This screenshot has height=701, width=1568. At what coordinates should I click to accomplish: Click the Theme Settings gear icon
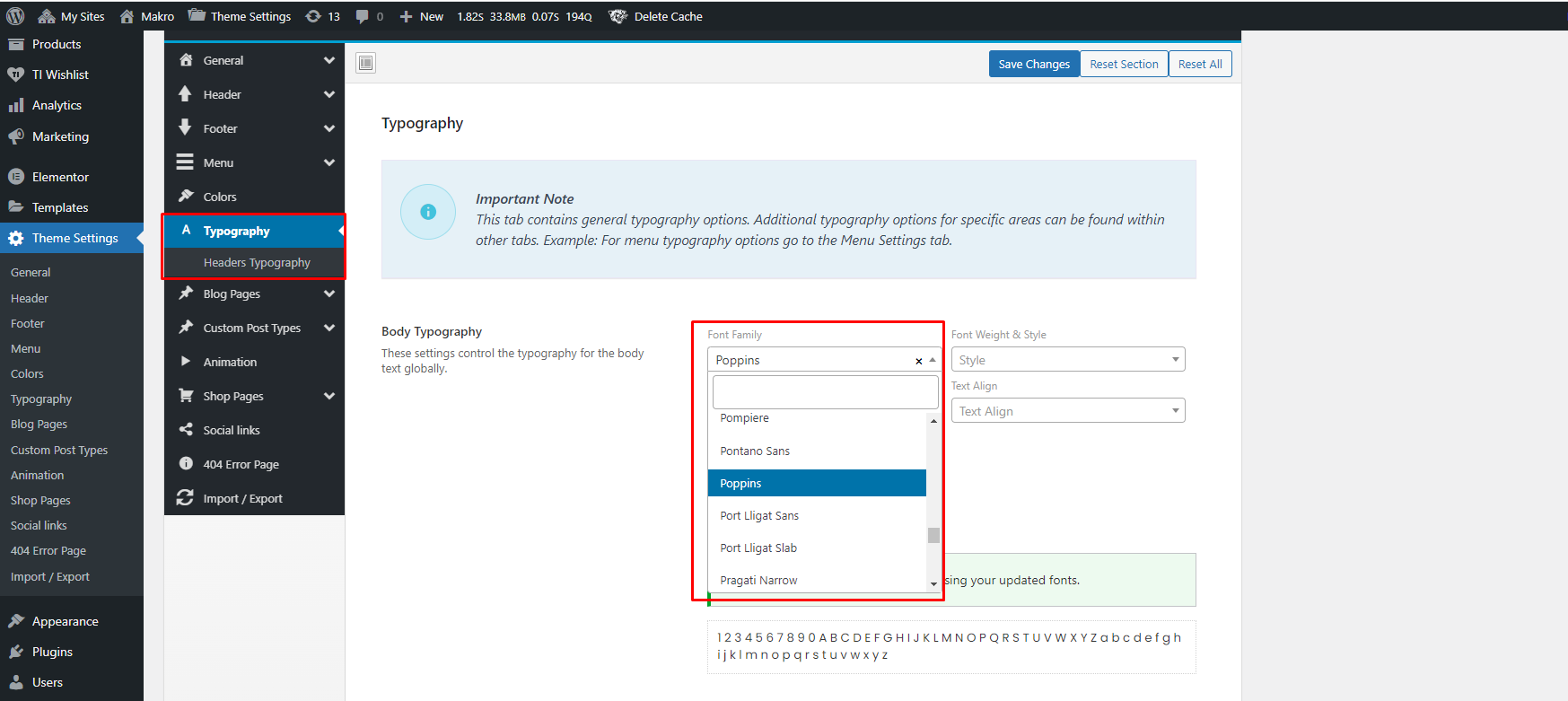point(16,238)
